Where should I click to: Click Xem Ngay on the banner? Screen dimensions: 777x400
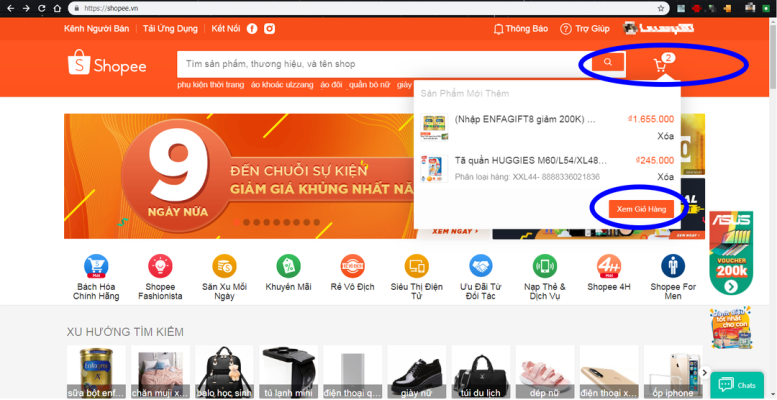[455, 231]
